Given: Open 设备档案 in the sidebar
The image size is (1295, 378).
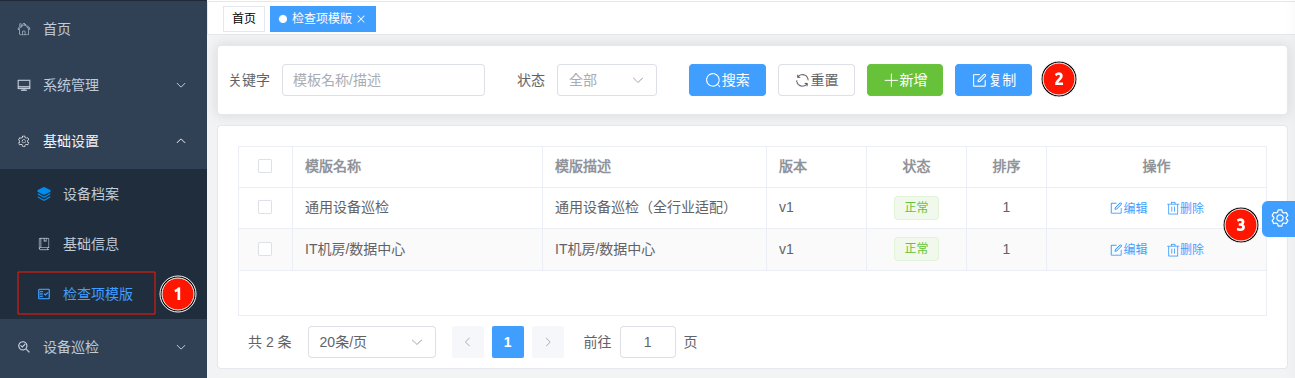Looking at the screenshot, I should tap(103, 194).
